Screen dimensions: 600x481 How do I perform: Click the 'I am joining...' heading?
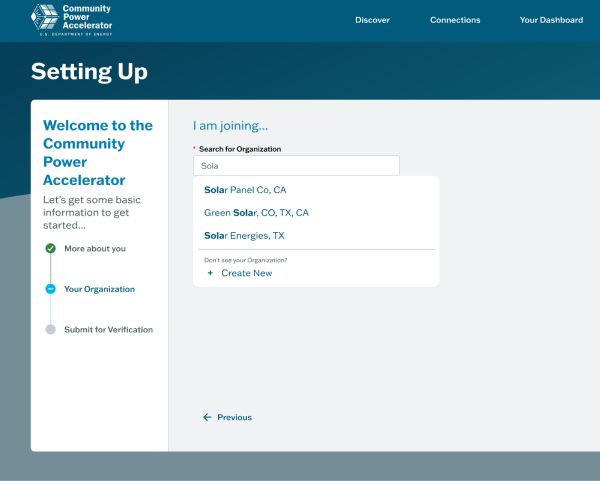coord(230,126)
